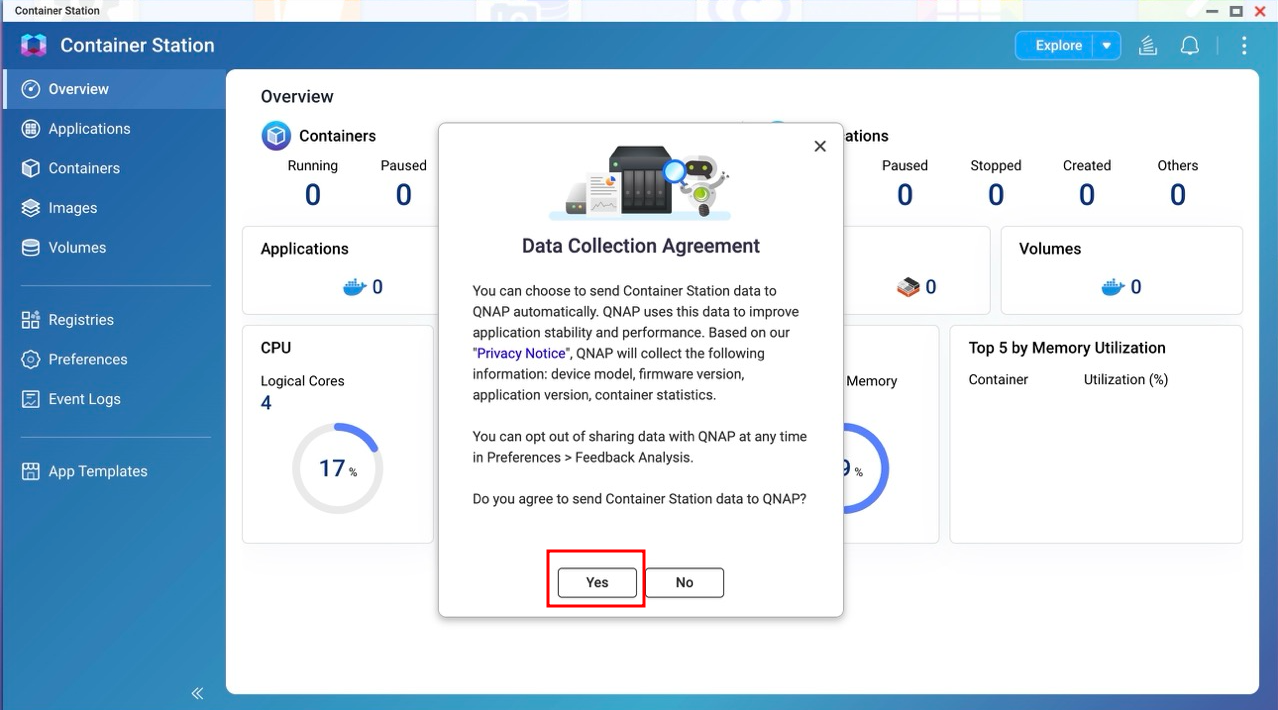Open the notifications bell icon
This screenshot has width=1278, height=710.
[x=1189, y=46]
